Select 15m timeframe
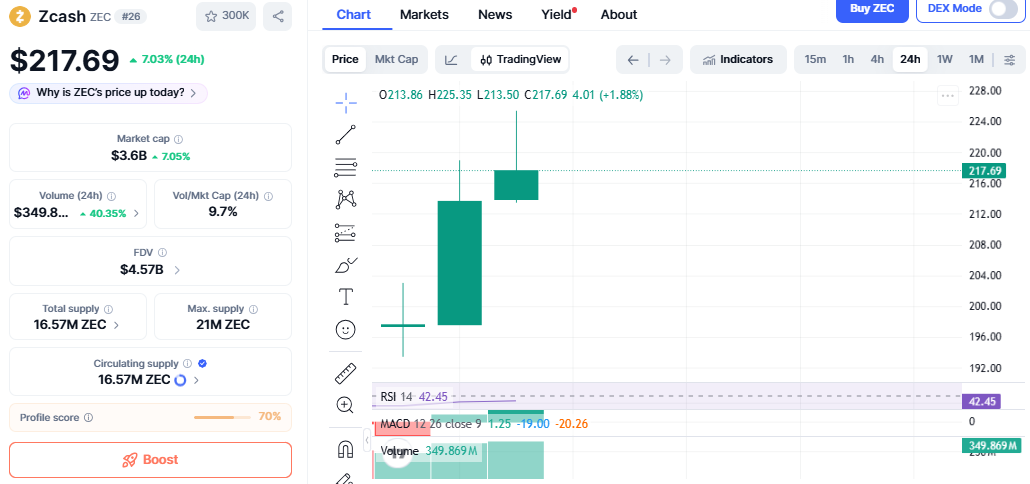 tap(815, 60)
